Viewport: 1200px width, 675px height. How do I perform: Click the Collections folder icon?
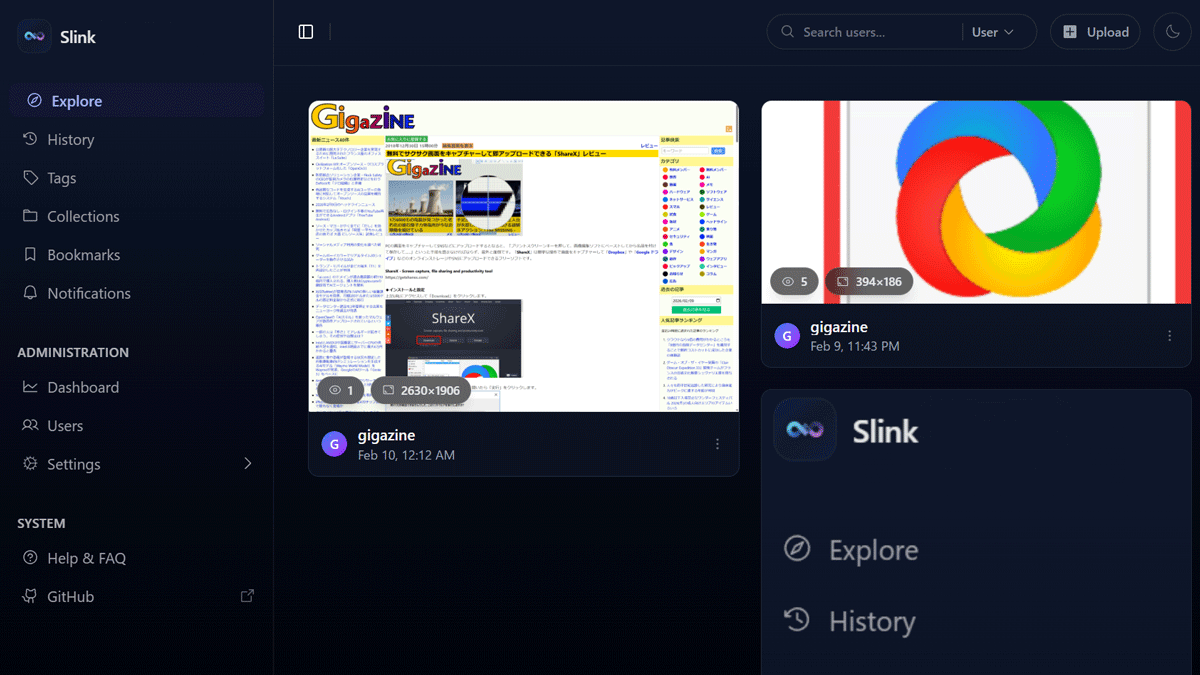click(30, 216)
